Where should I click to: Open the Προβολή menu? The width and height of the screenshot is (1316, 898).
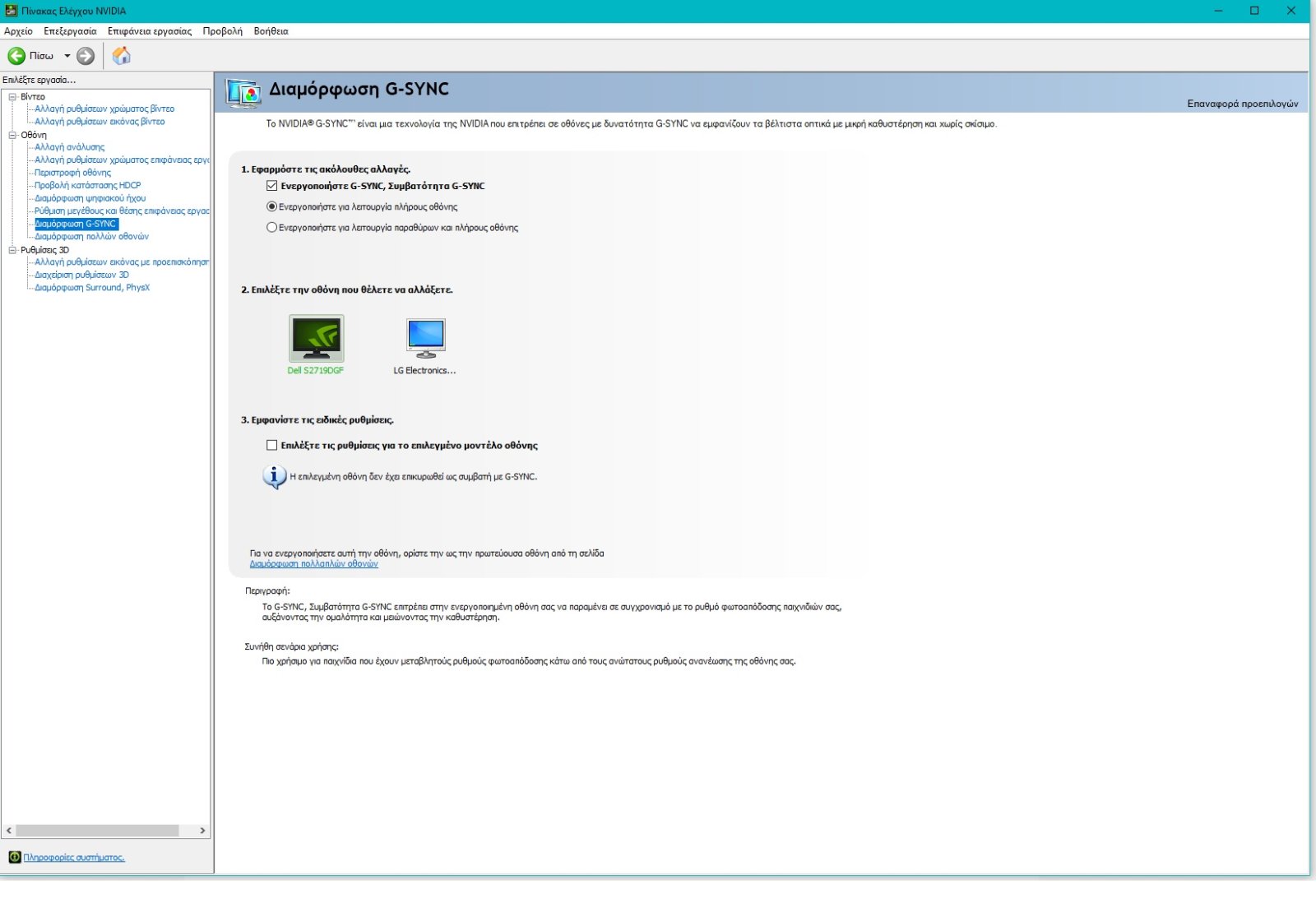pos(223,31)
